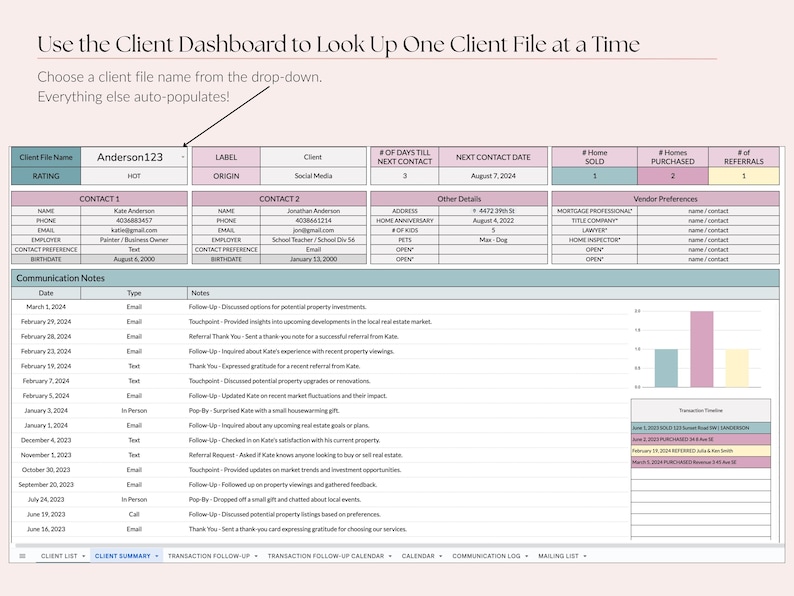This screenshot has width=794, height=596.
Task: Click School Teacher / School Div 56 cell
Action: coord(313,240)
